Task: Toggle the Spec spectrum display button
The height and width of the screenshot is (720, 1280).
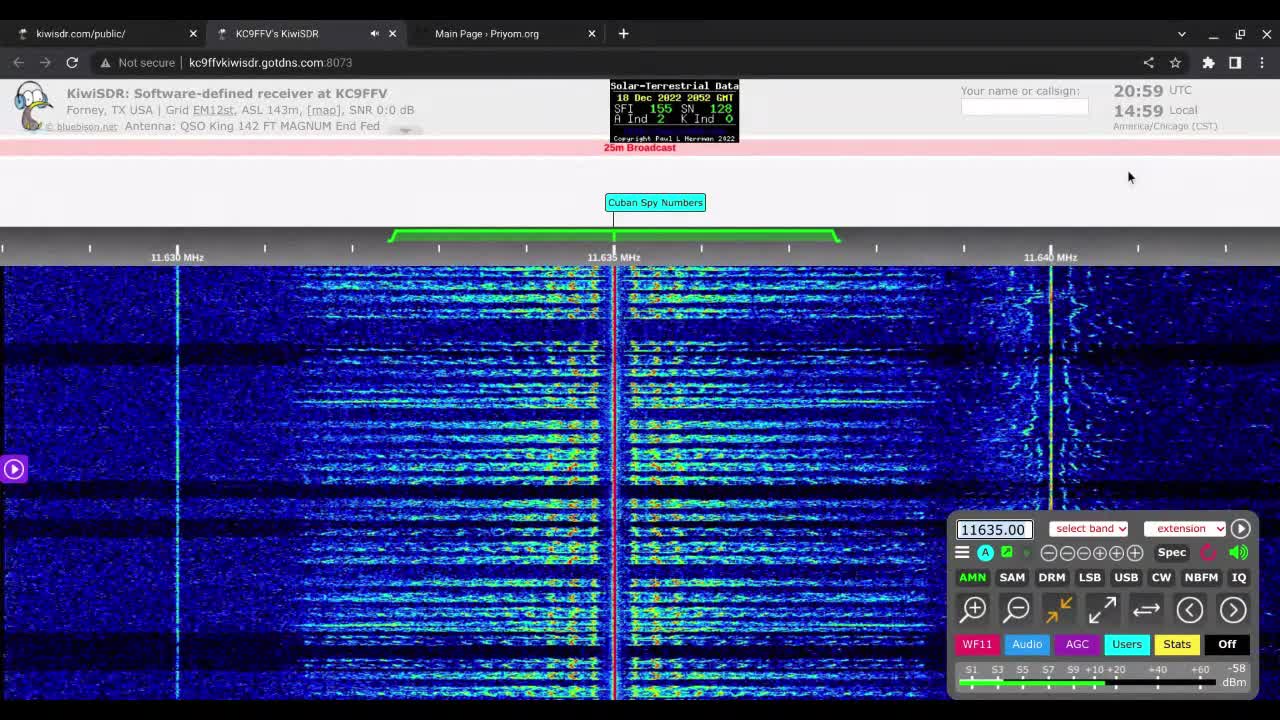Action: click(x=1171, y=552)
